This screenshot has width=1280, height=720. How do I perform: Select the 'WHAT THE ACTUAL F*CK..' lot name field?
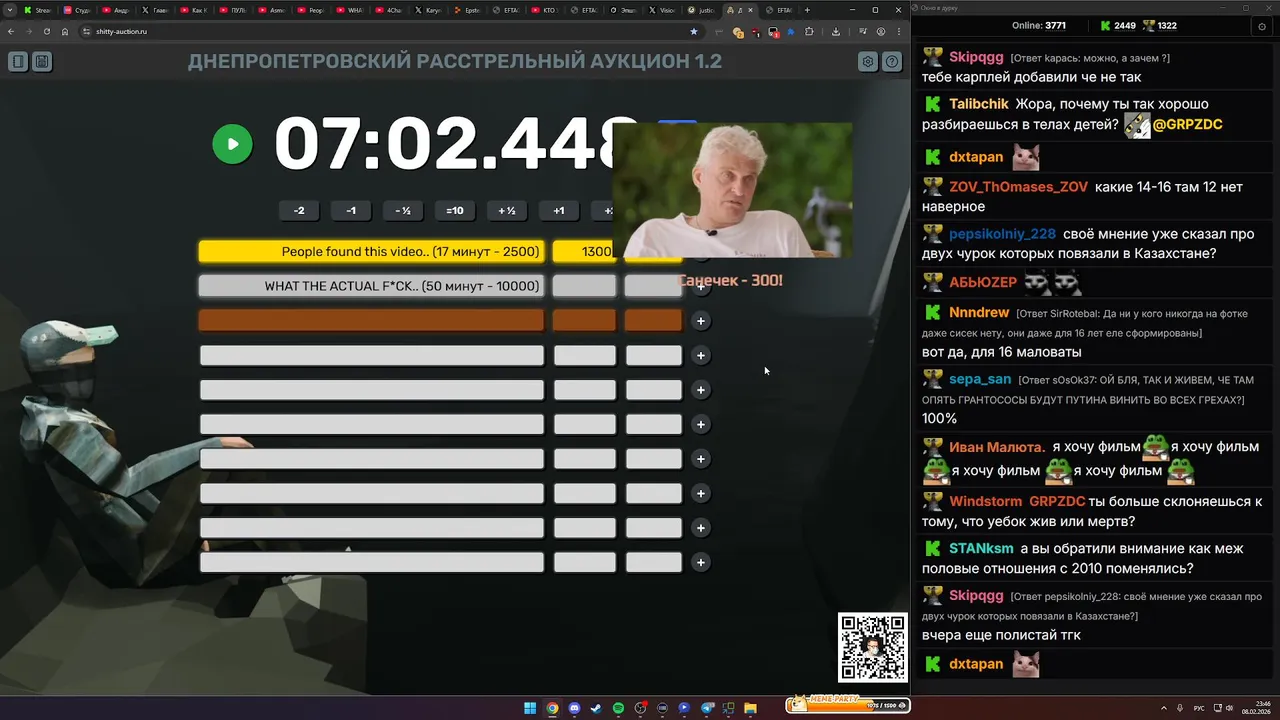pos(371,286)
